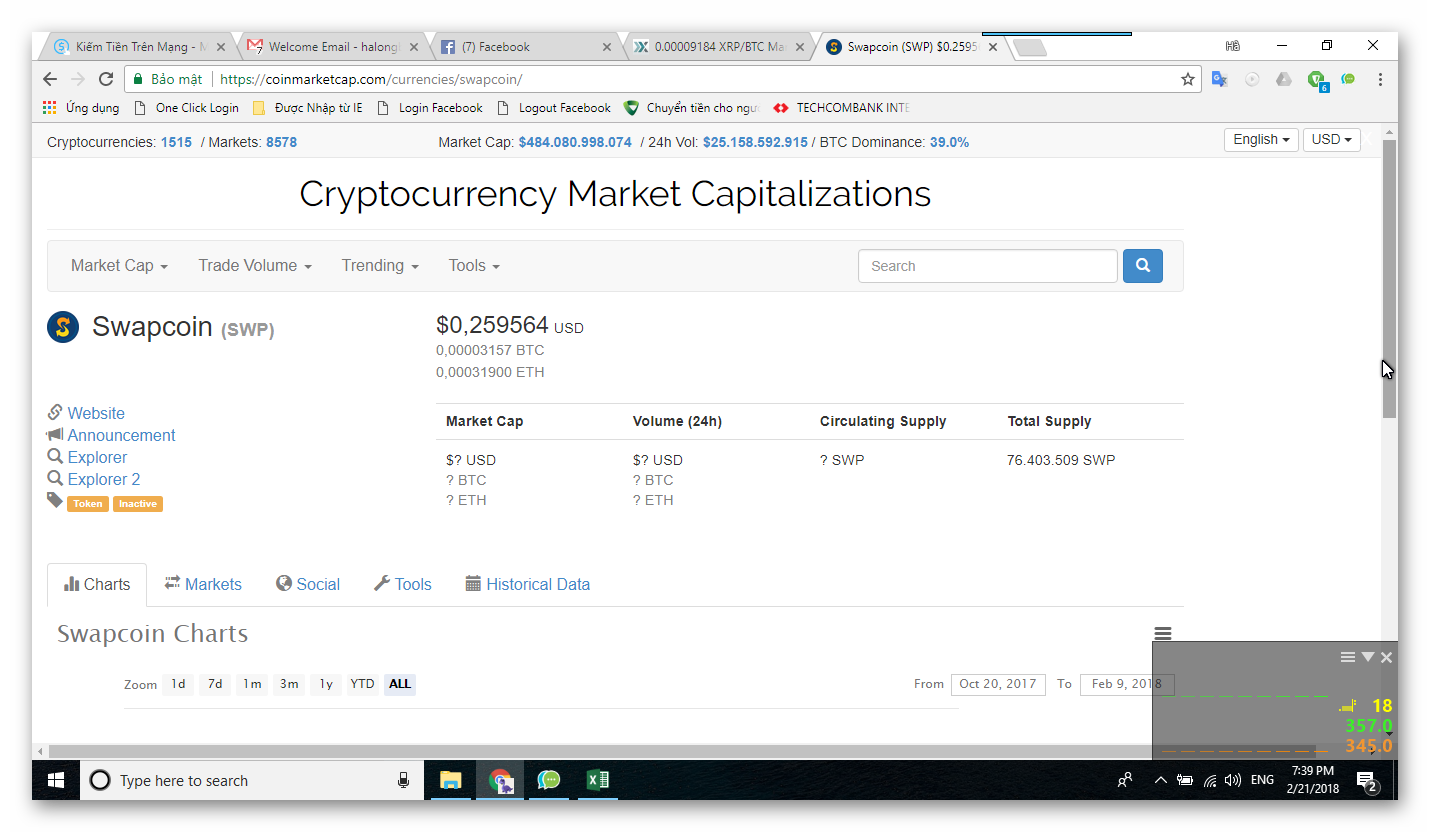Open the green chat bubble extension
The width and height of the screenshot is (1430, 832).
point(1348,79)
